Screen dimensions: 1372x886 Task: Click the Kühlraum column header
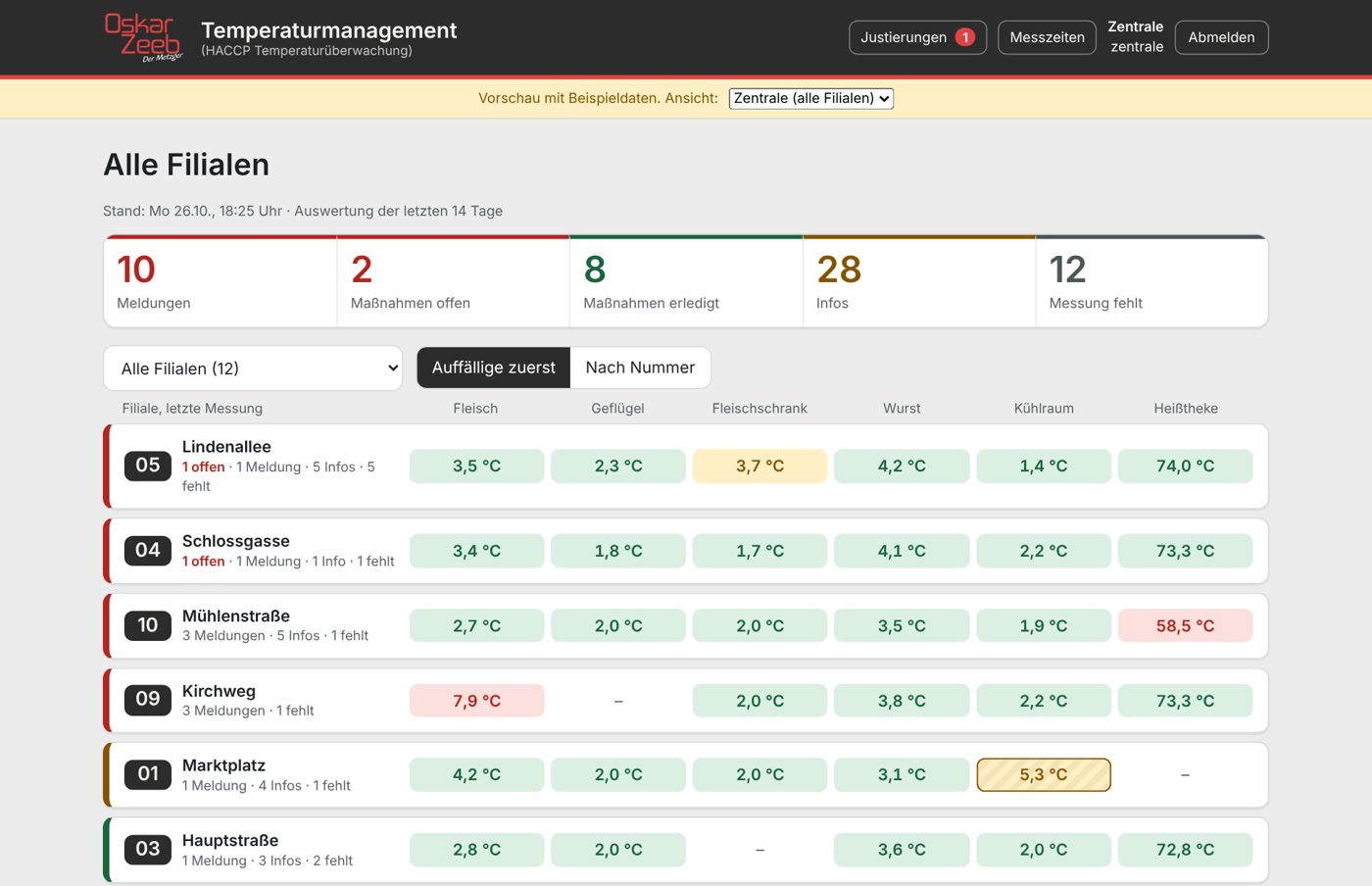tap(1044, 409)
